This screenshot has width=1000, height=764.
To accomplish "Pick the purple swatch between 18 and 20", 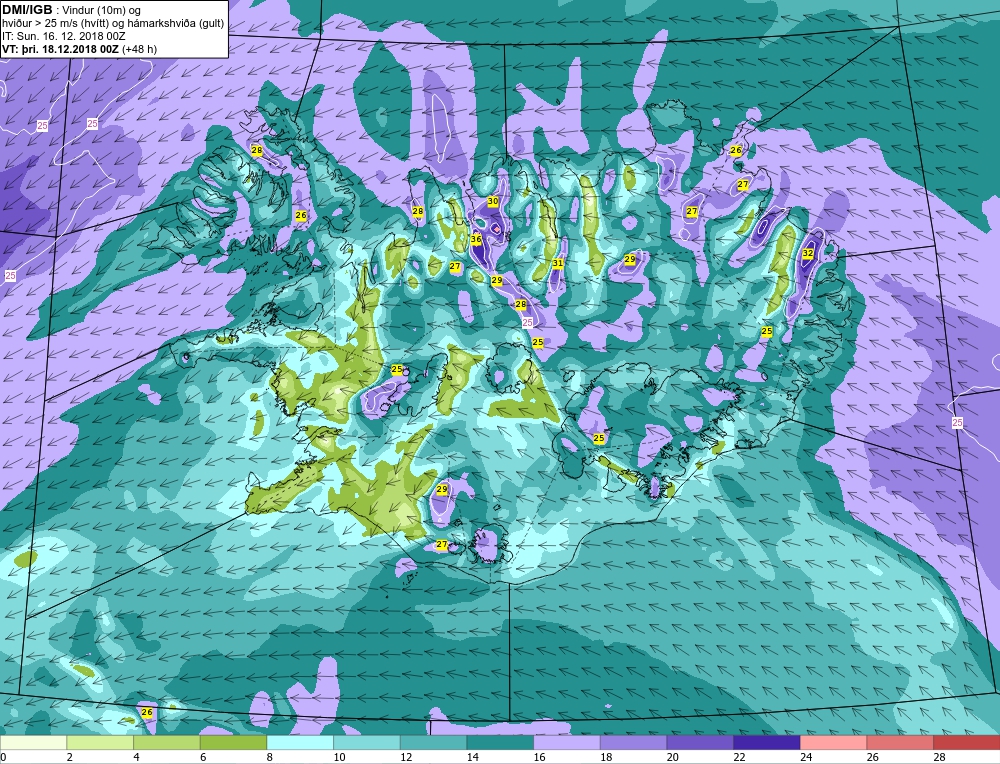I will pos(633,742).
